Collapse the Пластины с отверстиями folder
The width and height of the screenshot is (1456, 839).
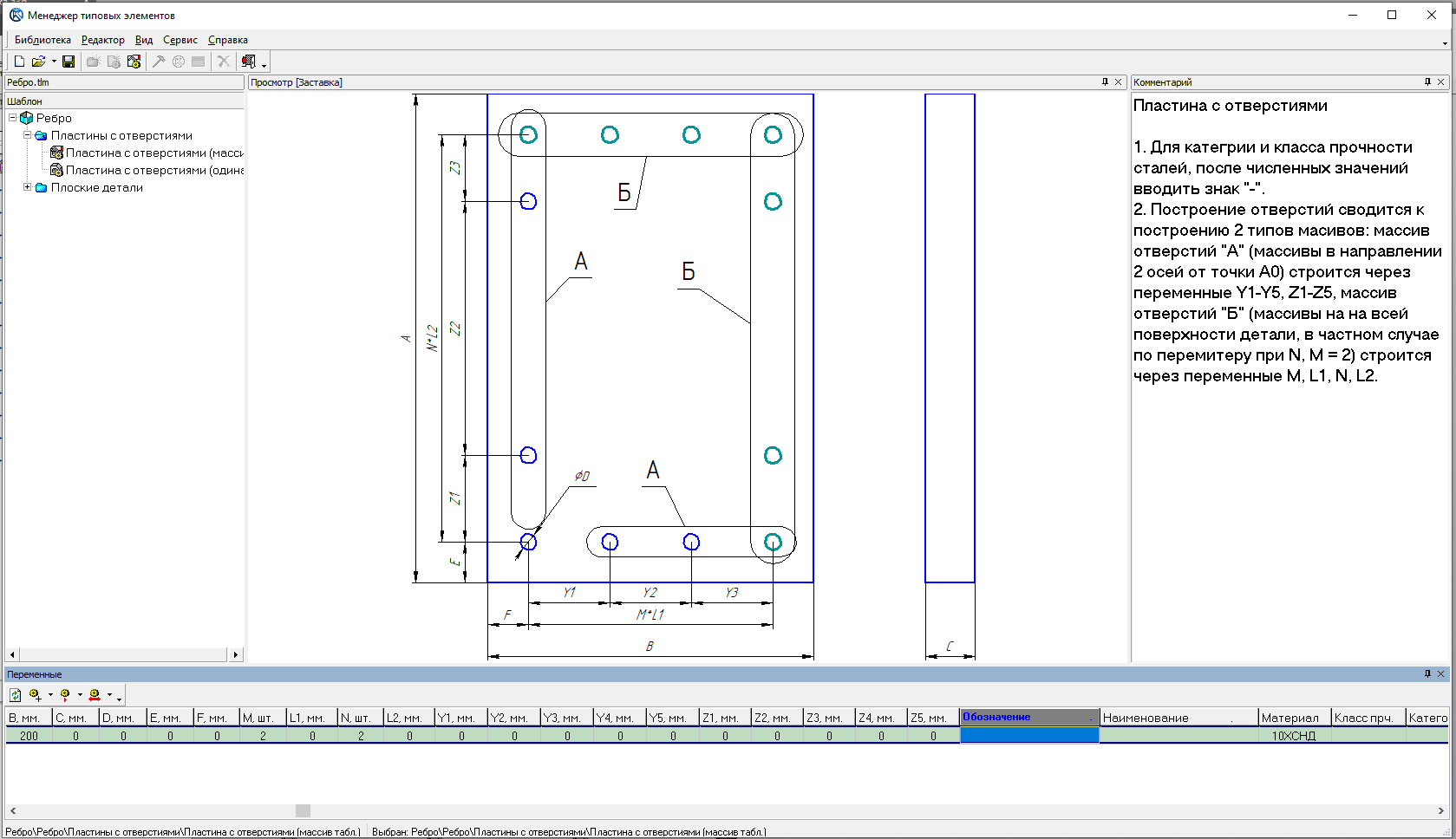coord(27,134)
